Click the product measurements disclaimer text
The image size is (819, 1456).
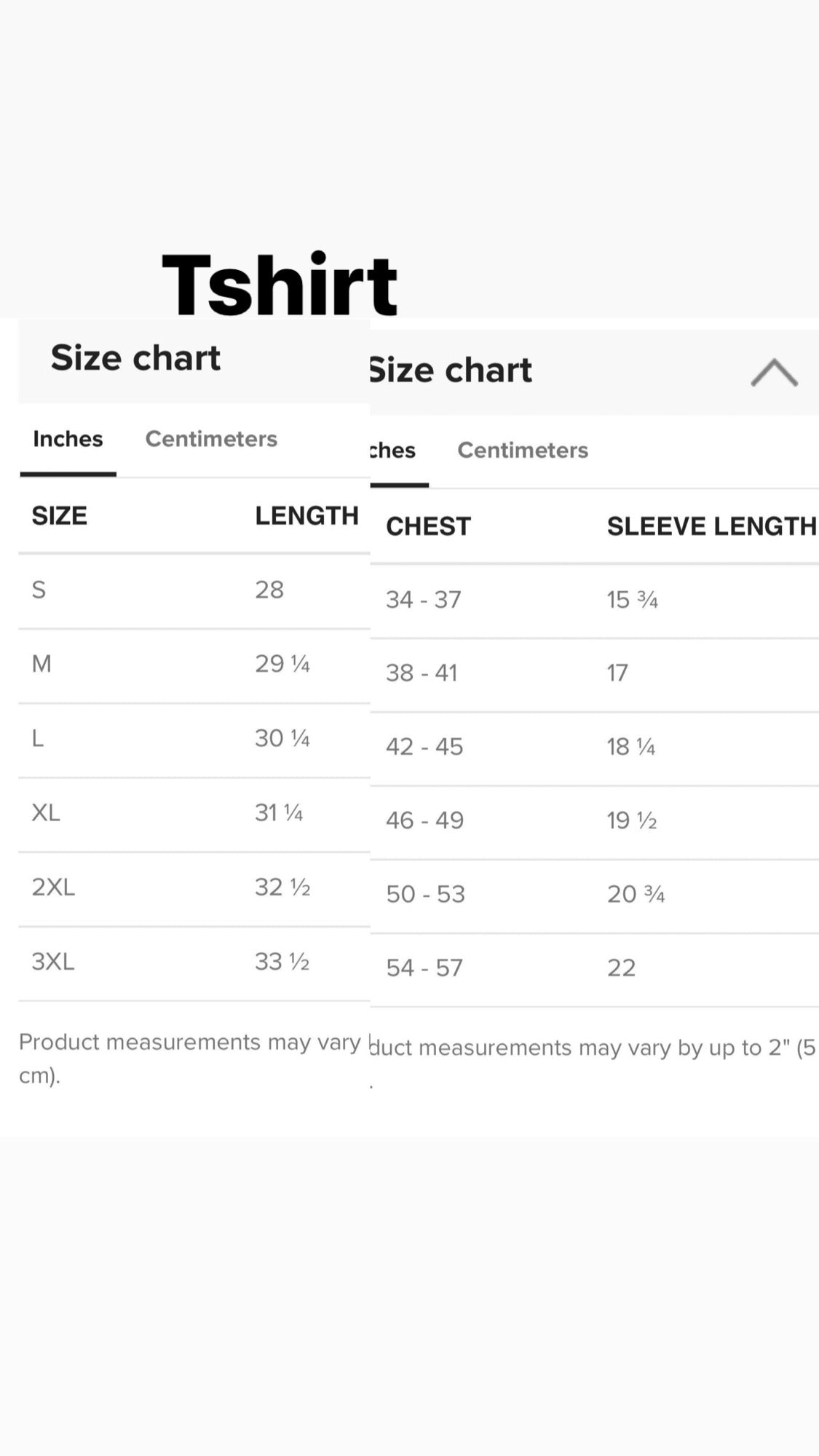pos(190,1058)
